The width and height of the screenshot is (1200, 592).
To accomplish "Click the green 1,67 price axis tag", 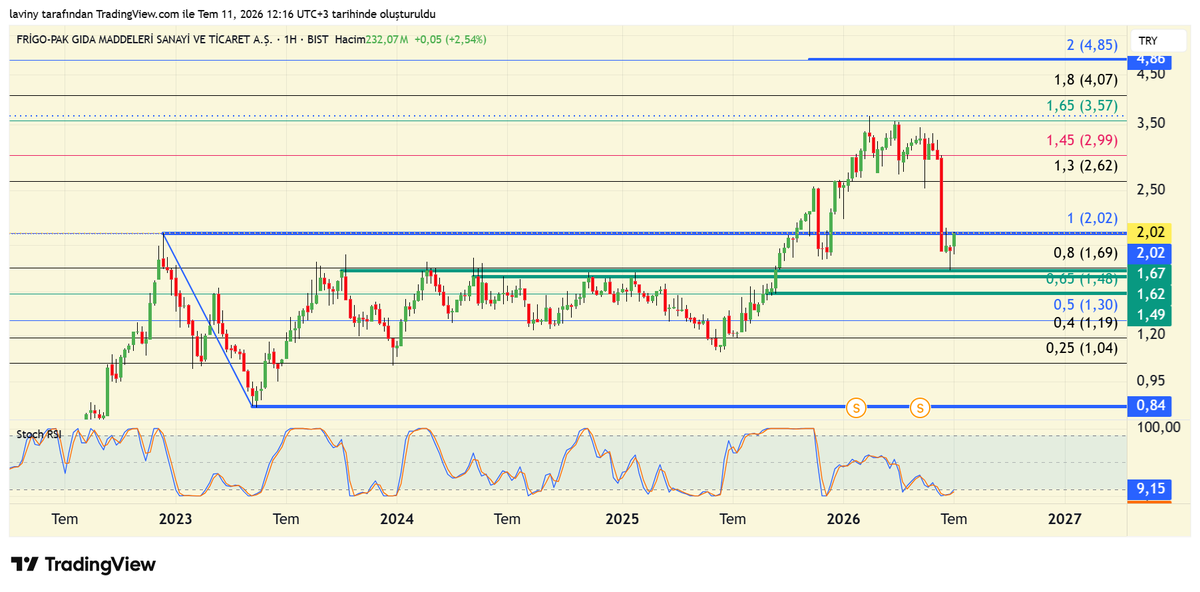I will 1151,273.
